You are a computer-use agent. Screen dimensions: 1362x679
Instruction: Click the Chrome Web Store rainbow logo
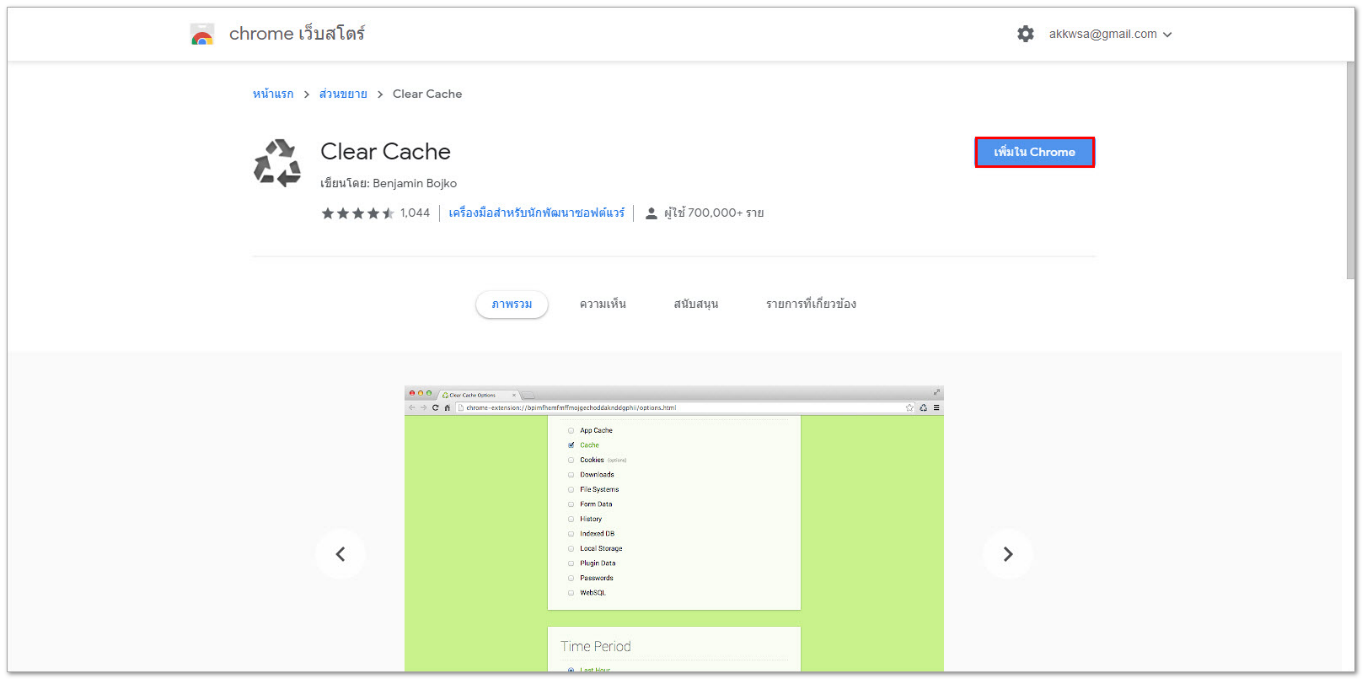click(202, 35)
